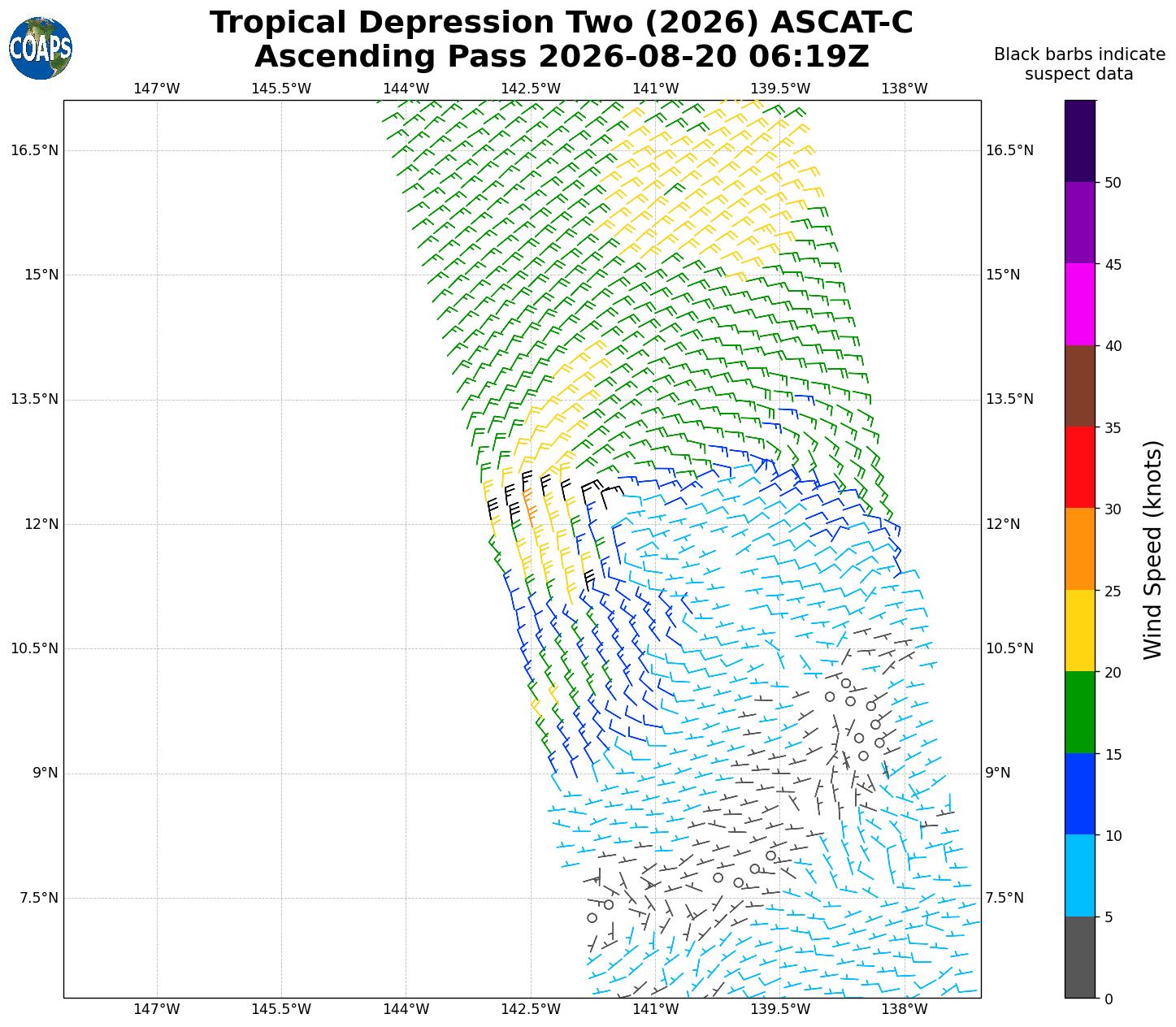Click the yellow 20-25 knot color band
Viewport: 1176px width, 1027px height.
point(1080,630)
